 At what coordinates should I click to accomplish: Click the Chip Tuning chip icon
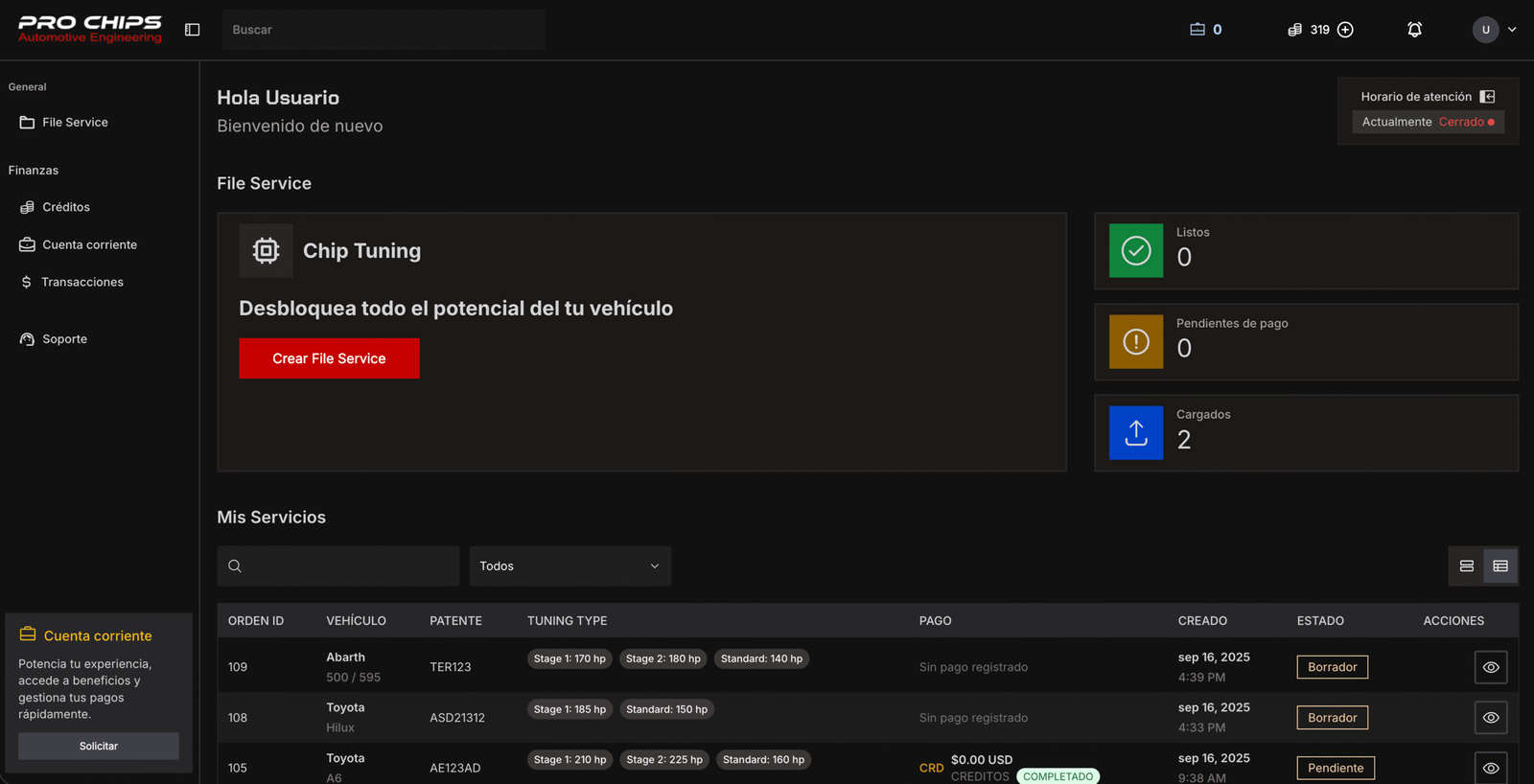(x=266, y=251)
